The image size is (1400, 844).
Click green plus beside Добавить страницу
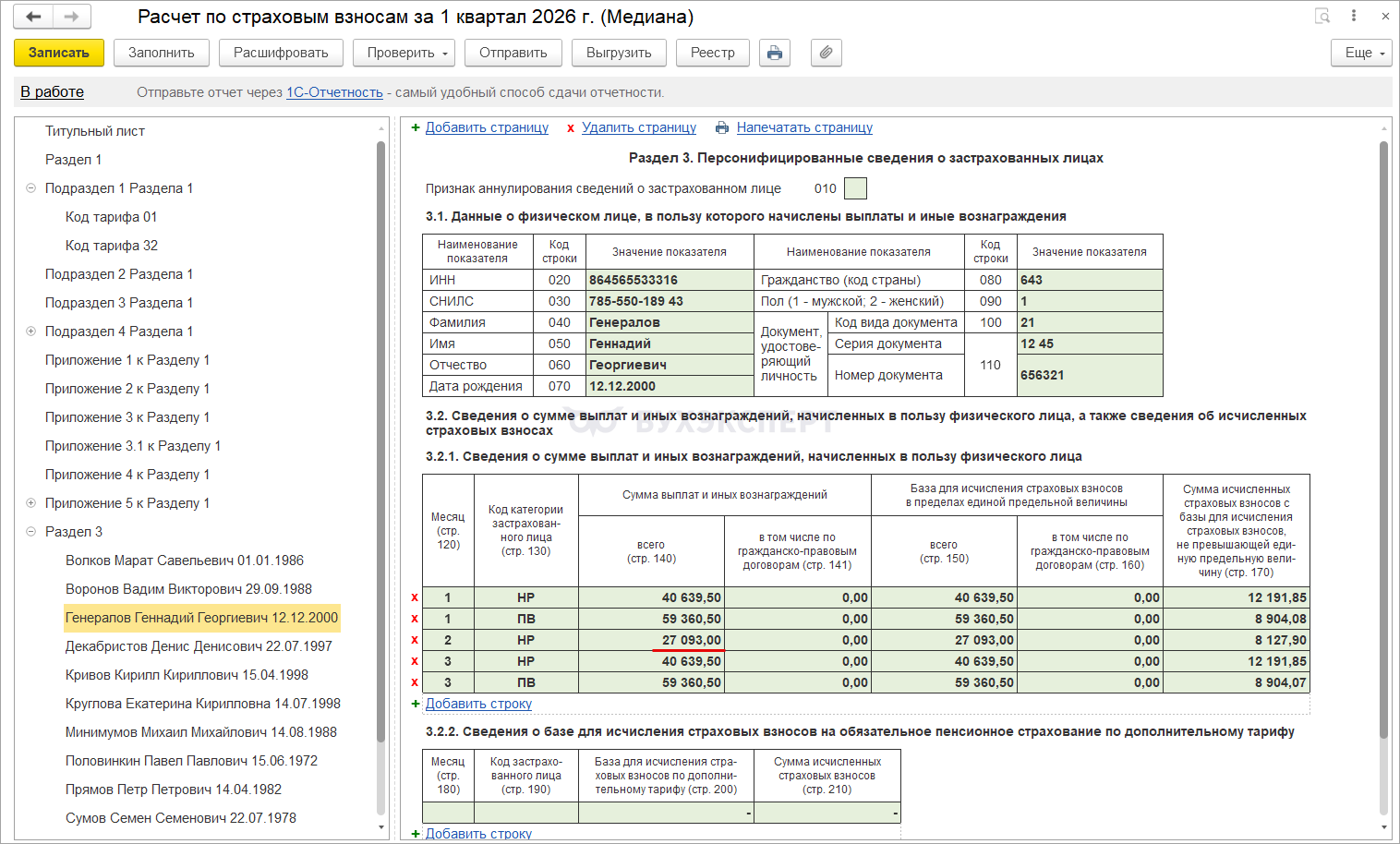[x=416, y=127]
